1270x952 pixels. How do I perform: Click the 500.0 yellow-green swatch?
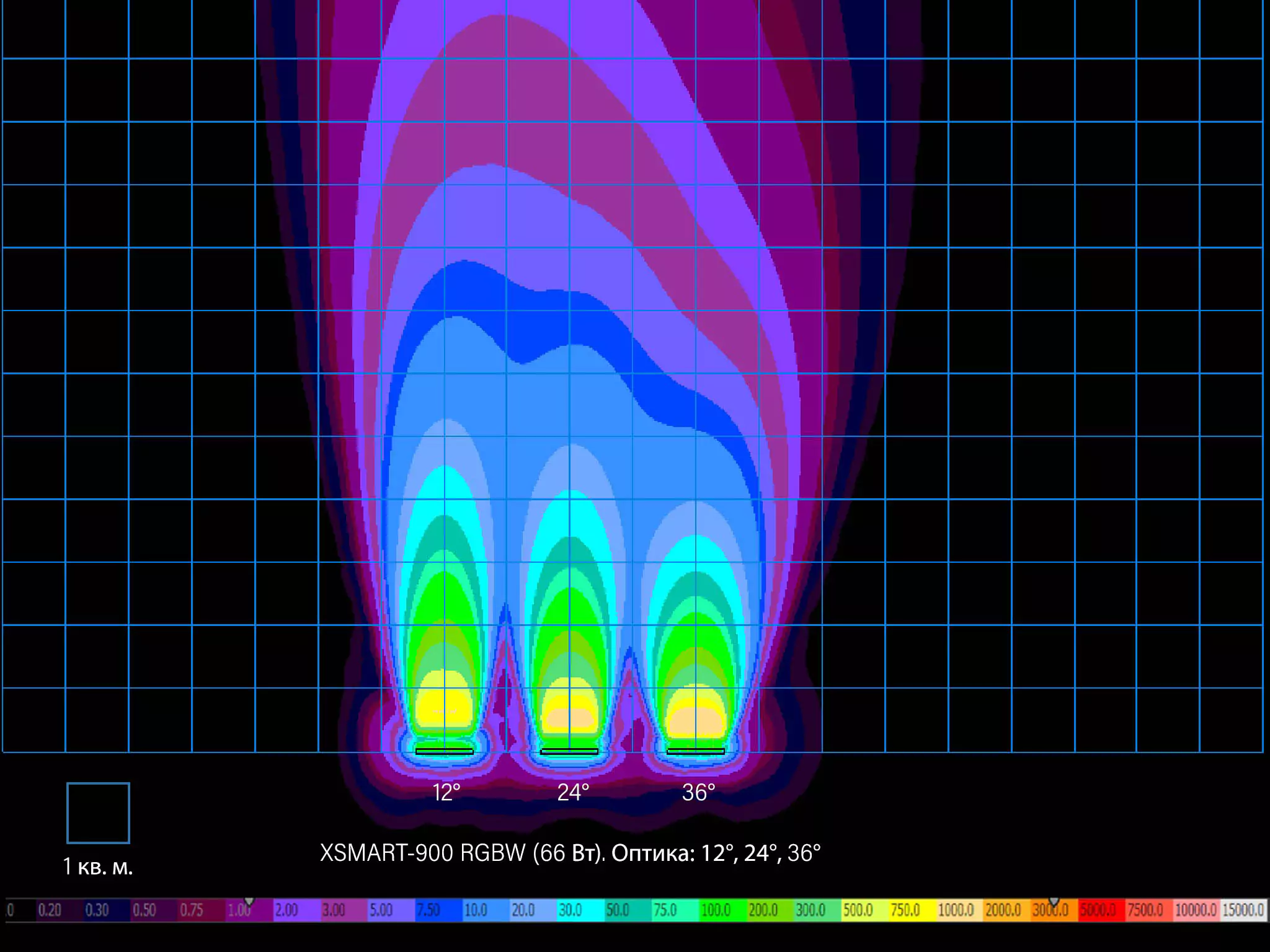865,910
